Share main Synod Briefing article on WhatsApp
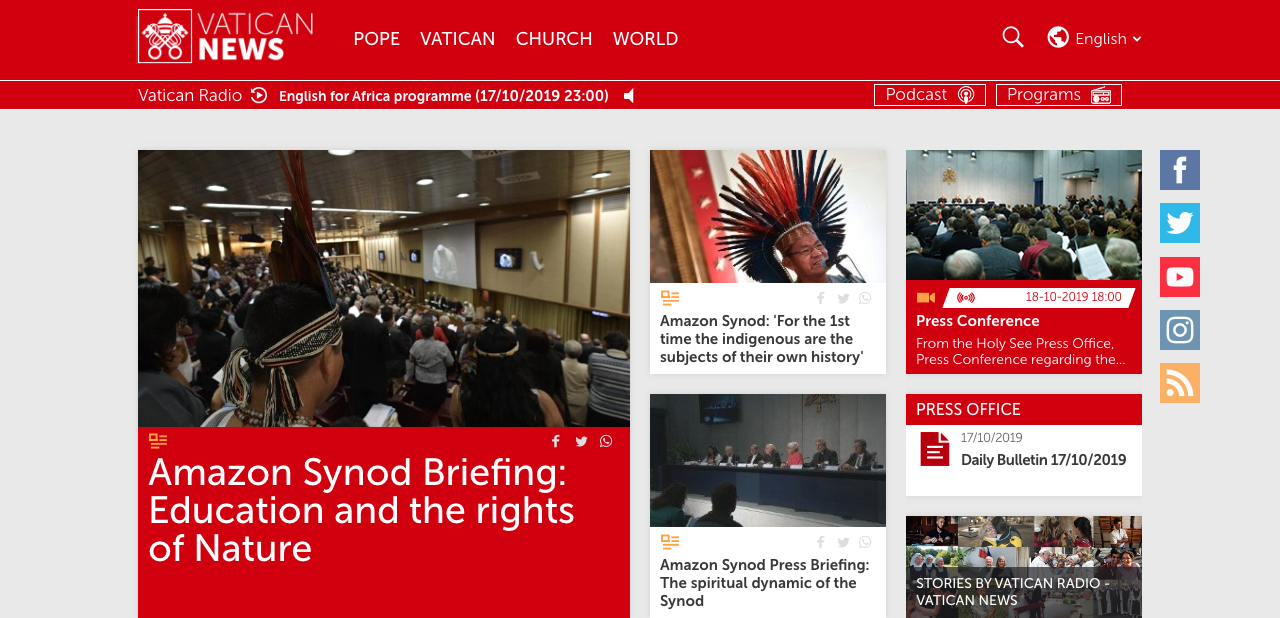The height and width of the screenshot is (618, 1280). 606,441
